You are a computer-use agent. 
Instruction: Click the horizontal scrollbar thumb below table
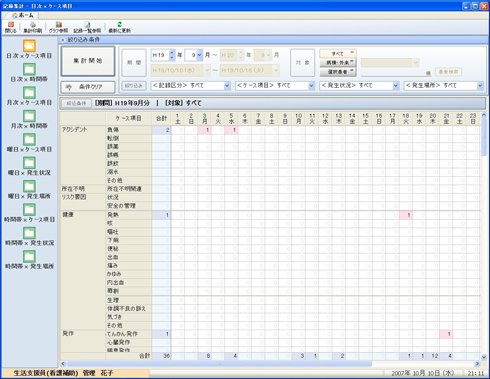click(219, 364)
